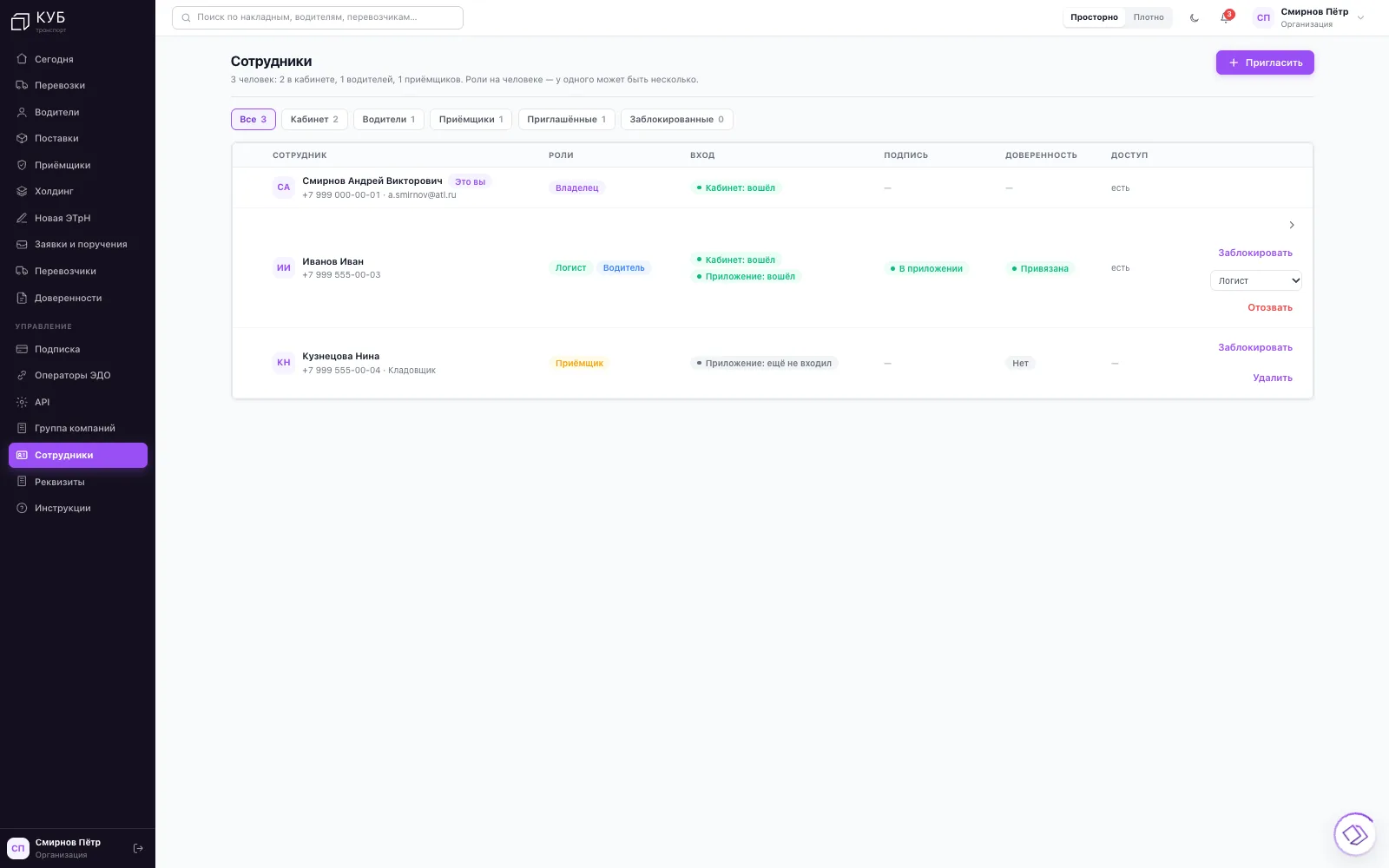Click the Владелец role badge
Screen dimensions: 1389x868
pyautogui.click(x=577, y=187)
